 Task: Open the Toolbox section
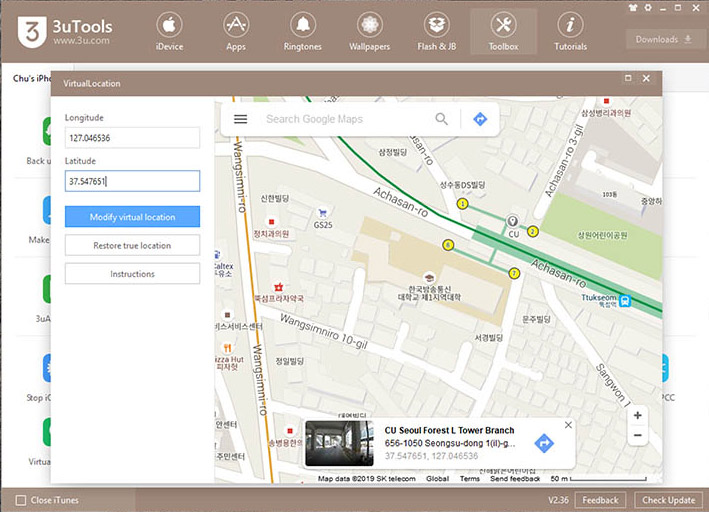(x=503, y=32)
